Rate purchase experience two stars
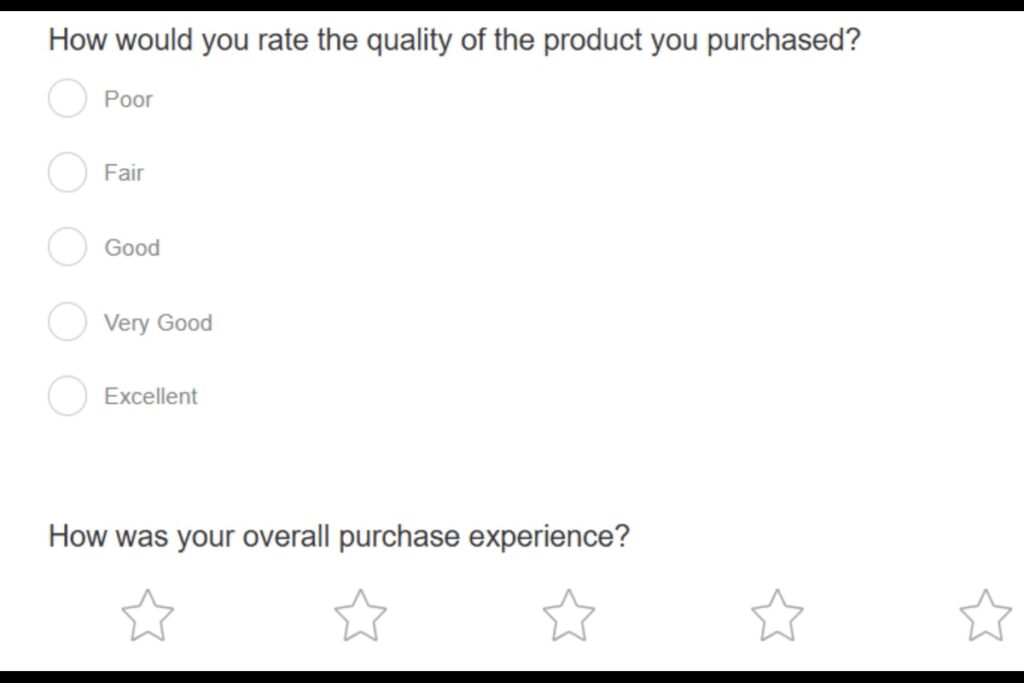 pos(360,615)
